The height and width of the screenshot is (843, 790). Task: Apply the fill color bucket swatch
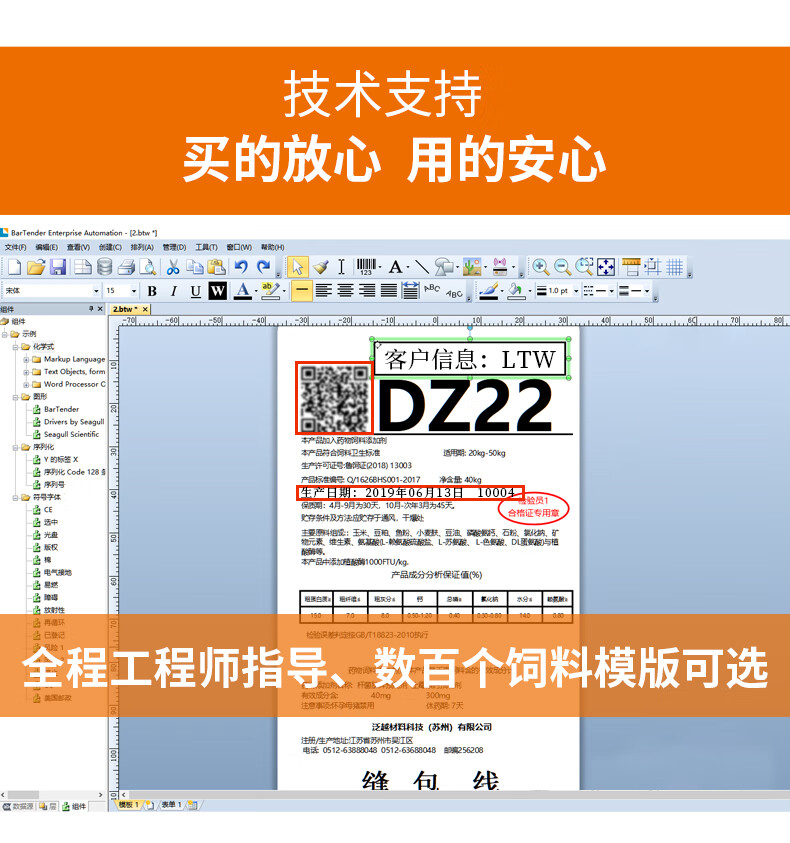[517, 291]
